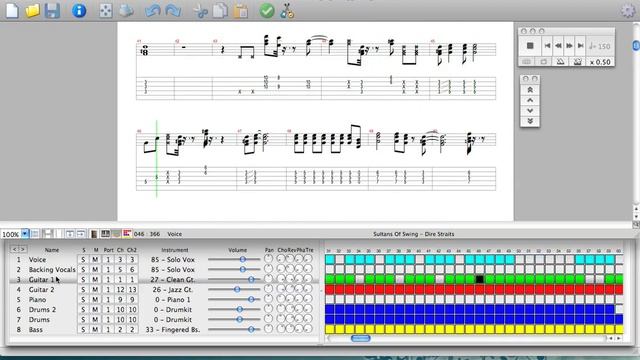Viewport: 640px width, 360px height.
Task: Solo the Guitar 2 track
Action: 83,289
